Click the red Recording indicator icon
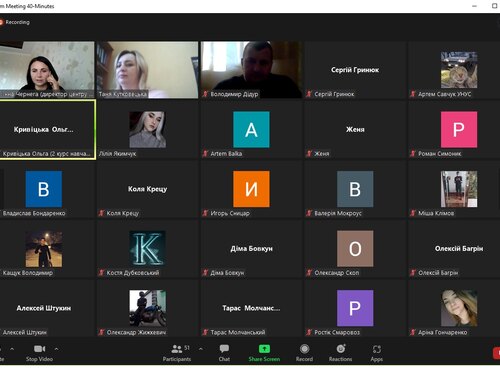 click(x=1, y=22)
